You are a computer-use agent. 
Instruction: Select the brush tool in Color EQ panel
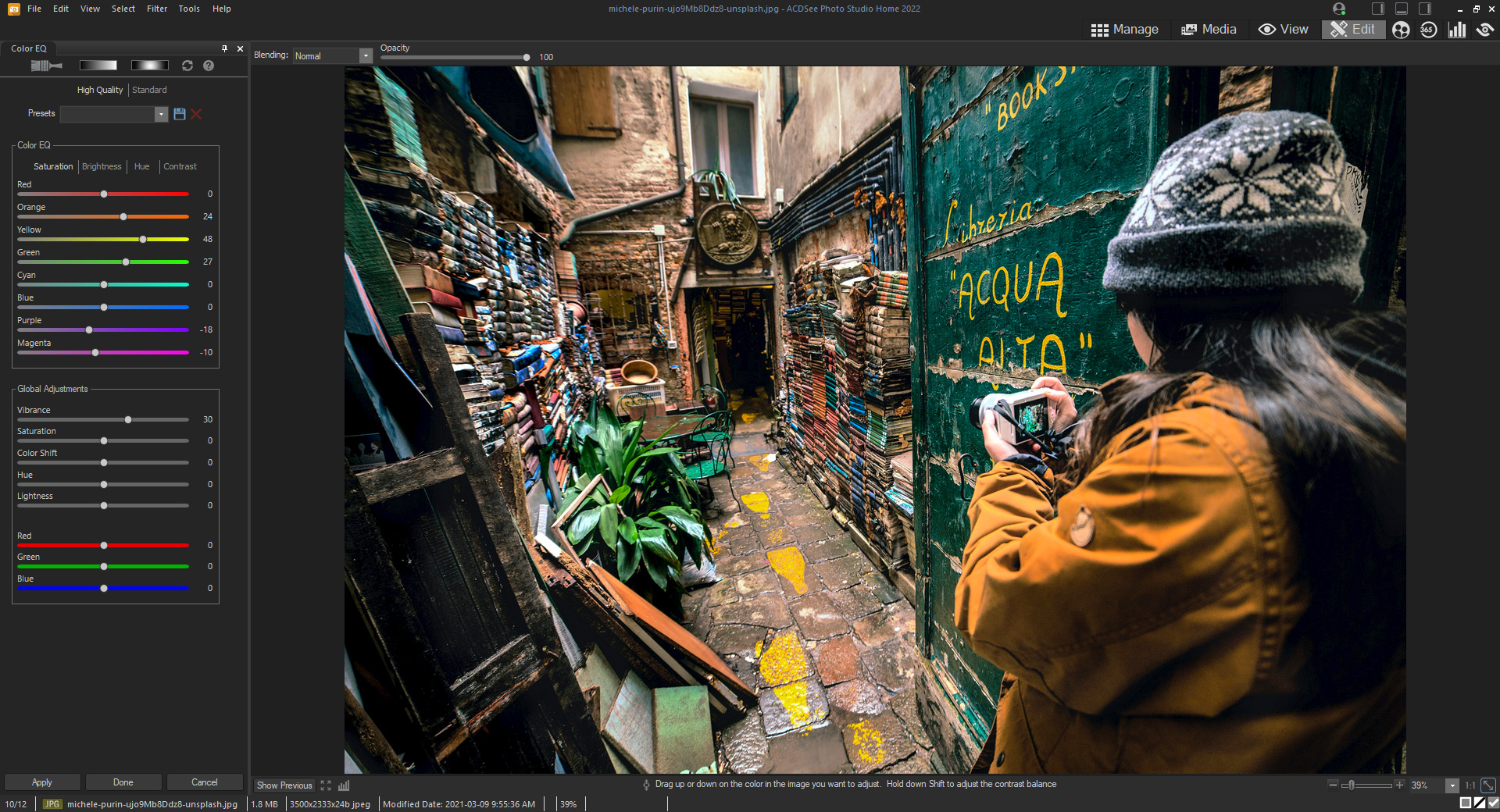coord(45,66)
